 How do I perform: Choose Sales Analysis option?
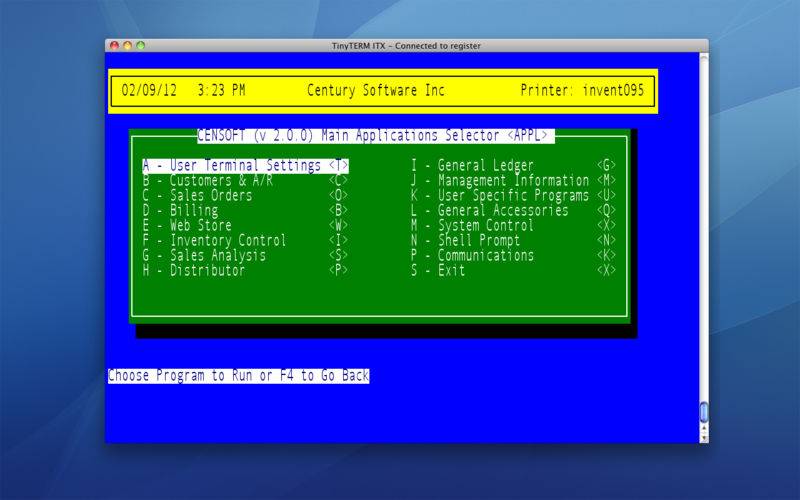coord(245,255)
